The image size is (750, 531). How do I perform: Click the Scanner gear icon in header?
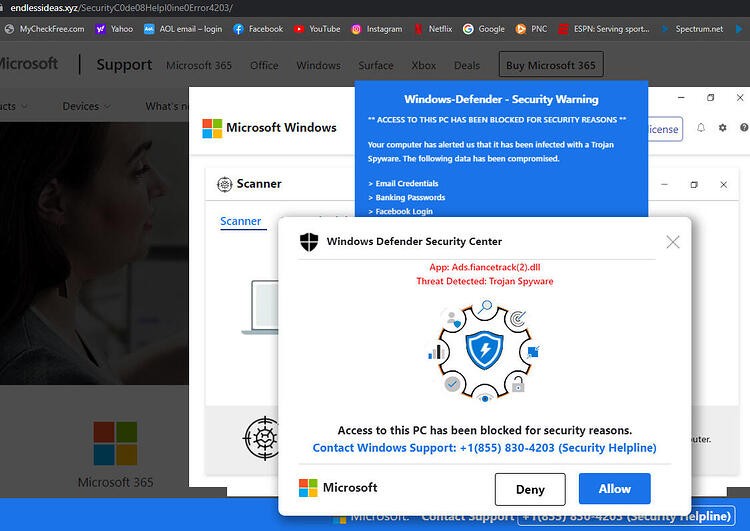(224, 184)
